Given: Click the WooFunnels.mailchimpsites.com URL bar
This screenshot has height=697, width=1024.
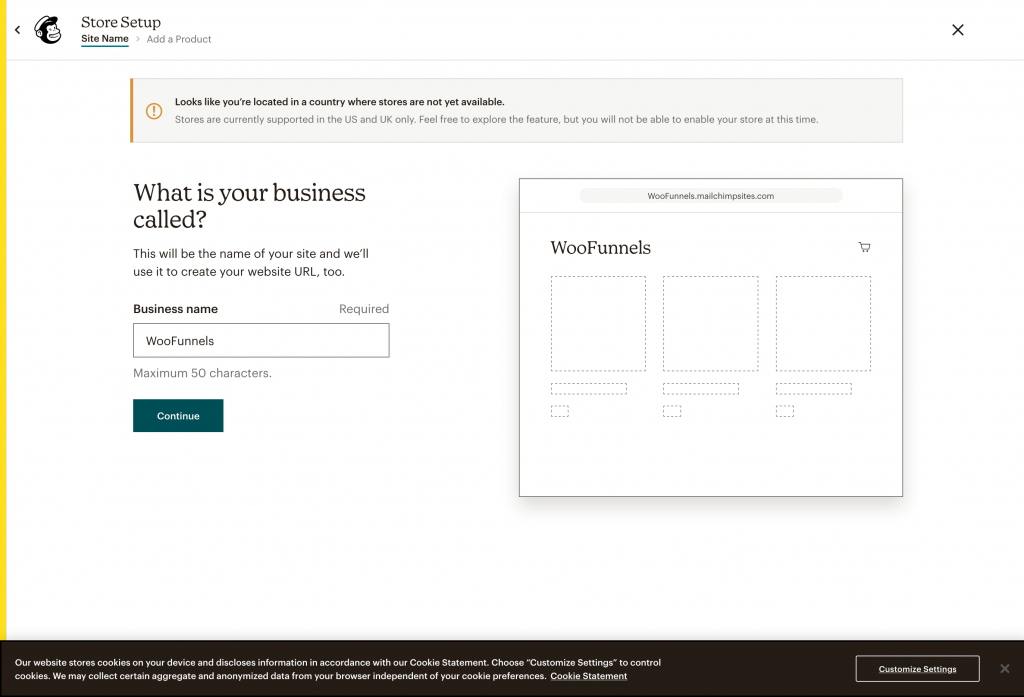Looking at the screenshot, I should [711, 196].
